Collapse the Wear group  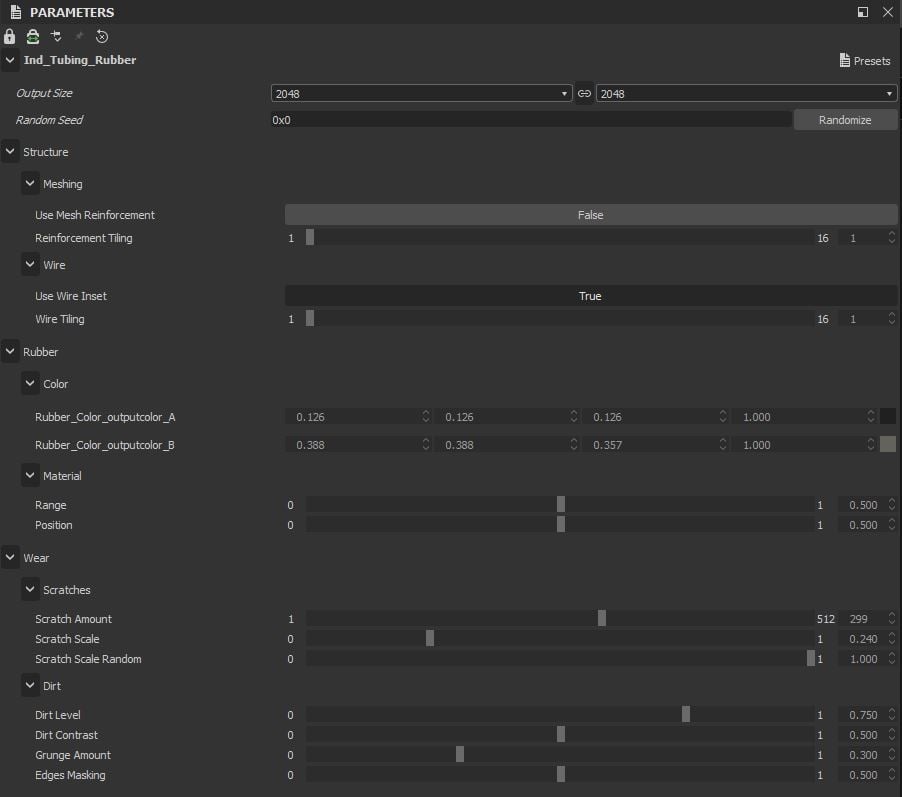(10, 557)
